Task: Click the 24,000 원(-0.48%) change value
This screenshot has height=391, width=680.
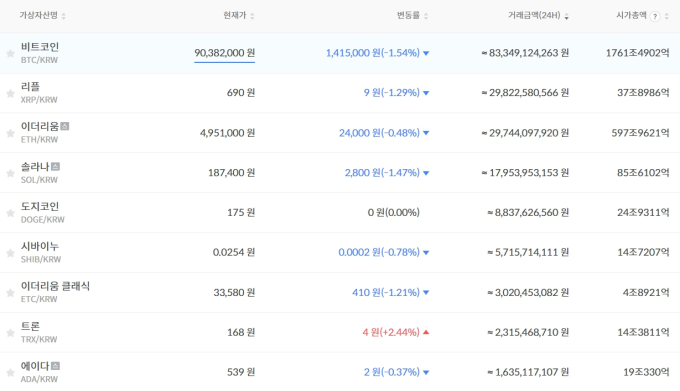Action: [x=379, y=133]
